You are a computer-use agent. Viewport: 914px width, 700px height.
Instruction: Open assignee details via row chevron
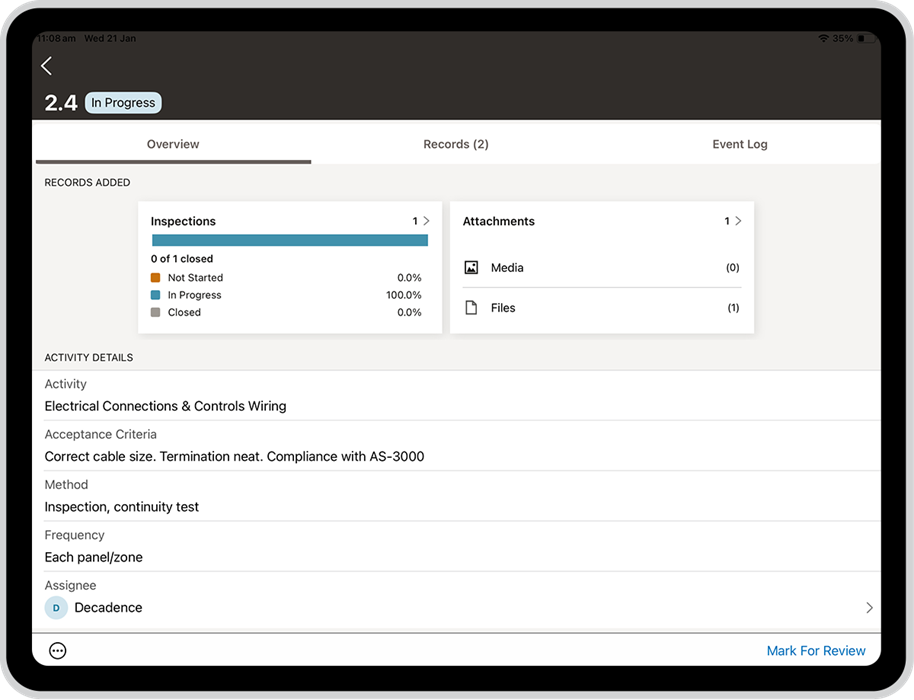tap(868, 608)
